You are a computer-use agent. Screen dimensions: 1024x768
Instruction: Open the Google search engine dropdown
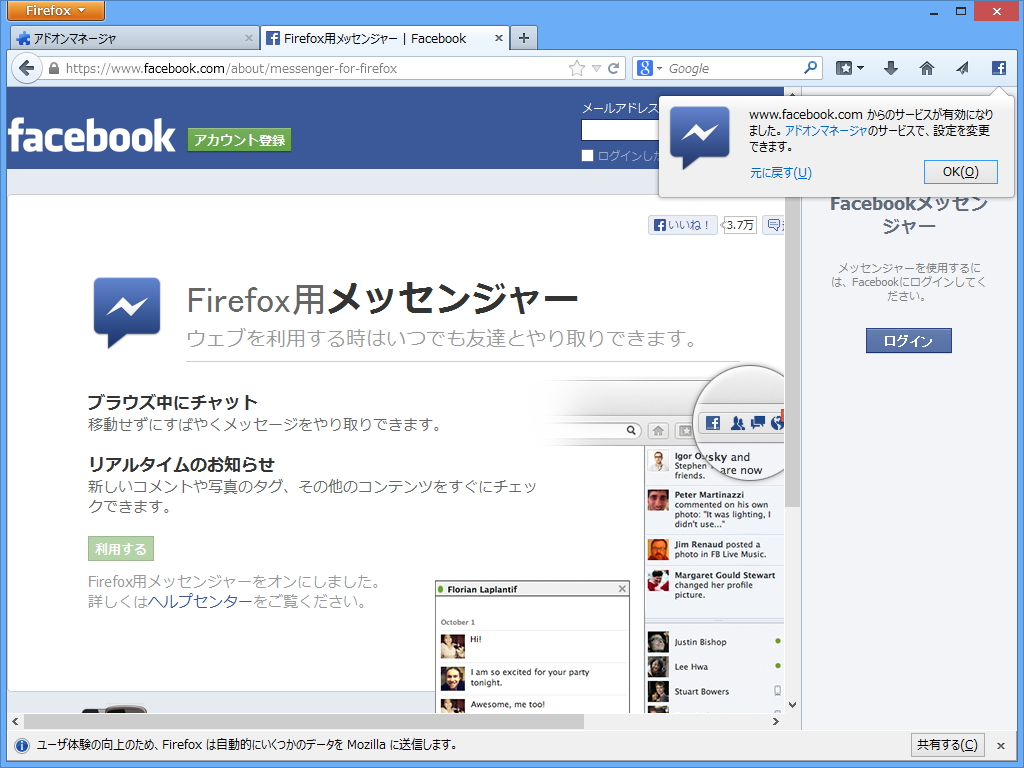pos(649,69)
